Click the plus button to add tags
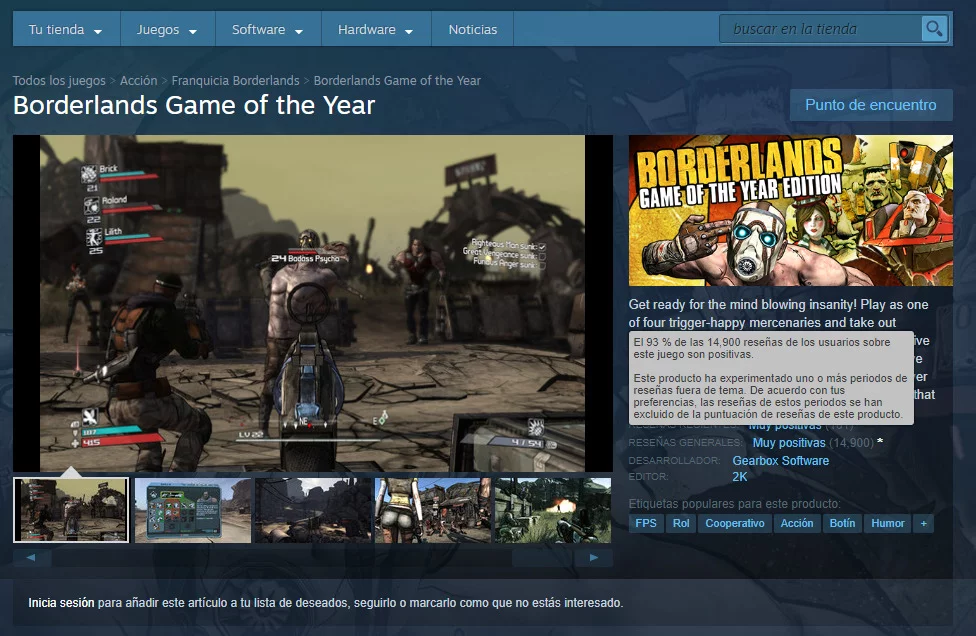976x636 pixels. pyautogui.click(x=923, y=523)
